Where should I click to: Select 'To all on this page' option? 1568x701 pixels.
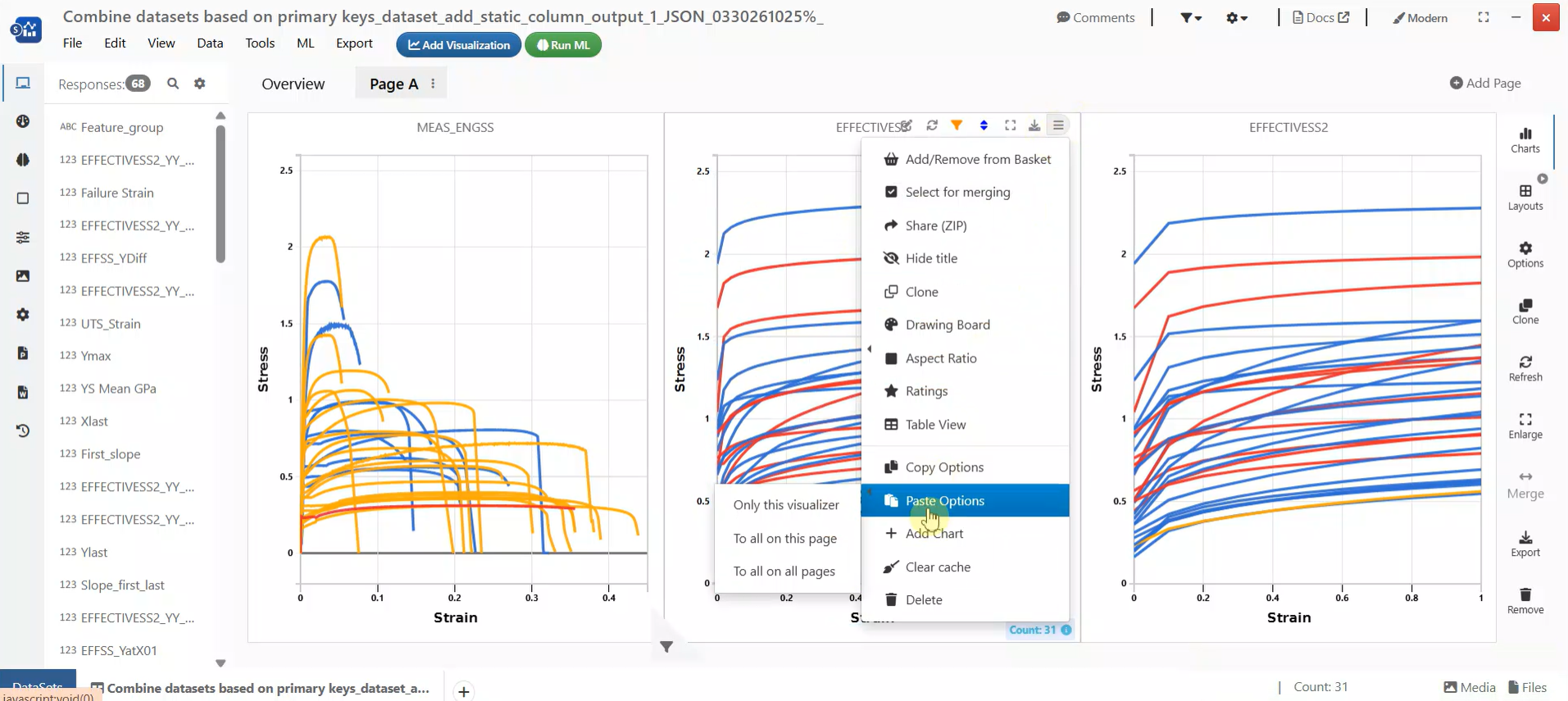coord(784,539)
